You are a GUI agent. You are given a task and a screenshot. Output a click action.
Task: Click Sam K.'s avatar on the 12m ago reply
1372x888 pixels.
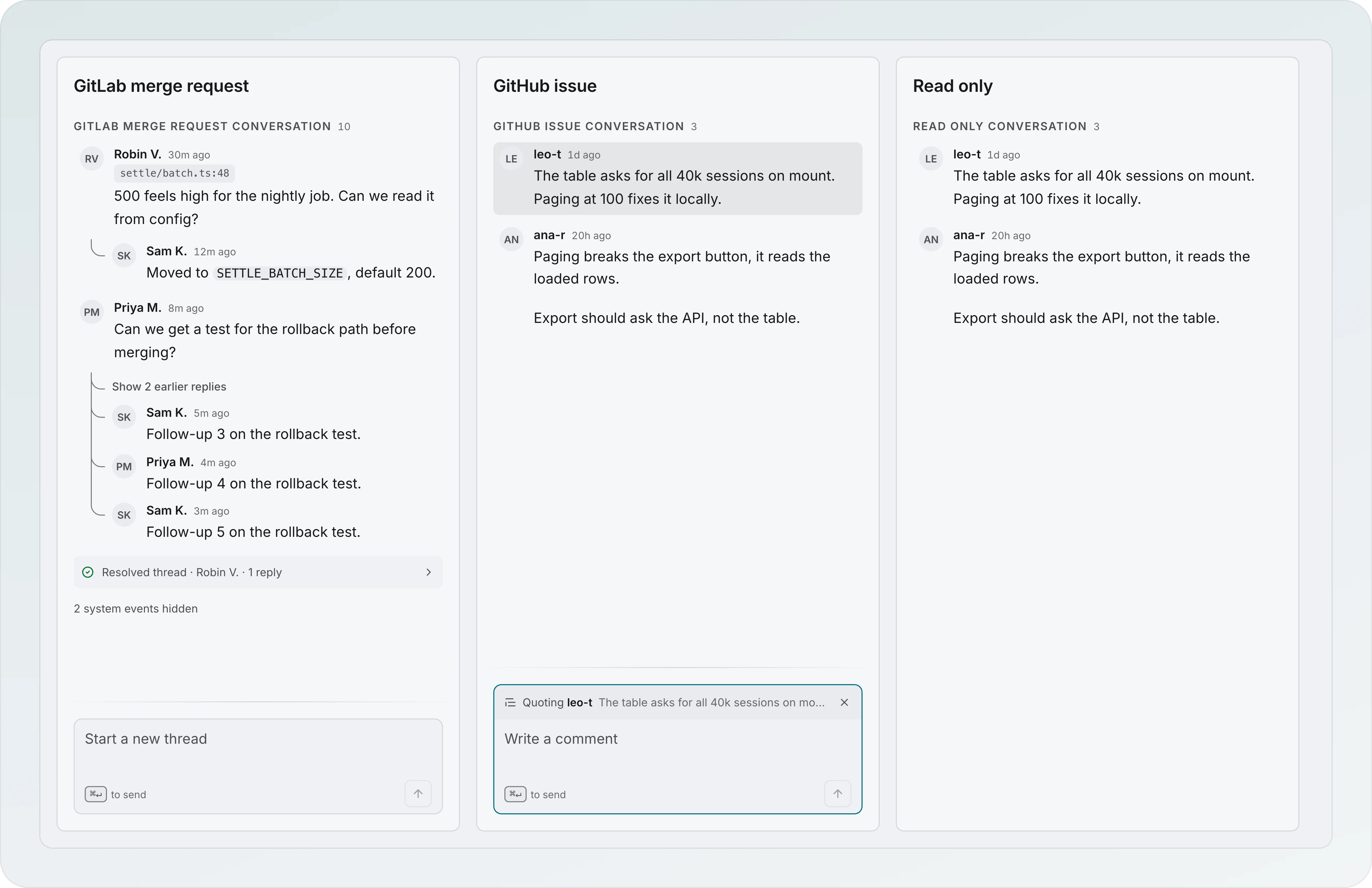124,255
